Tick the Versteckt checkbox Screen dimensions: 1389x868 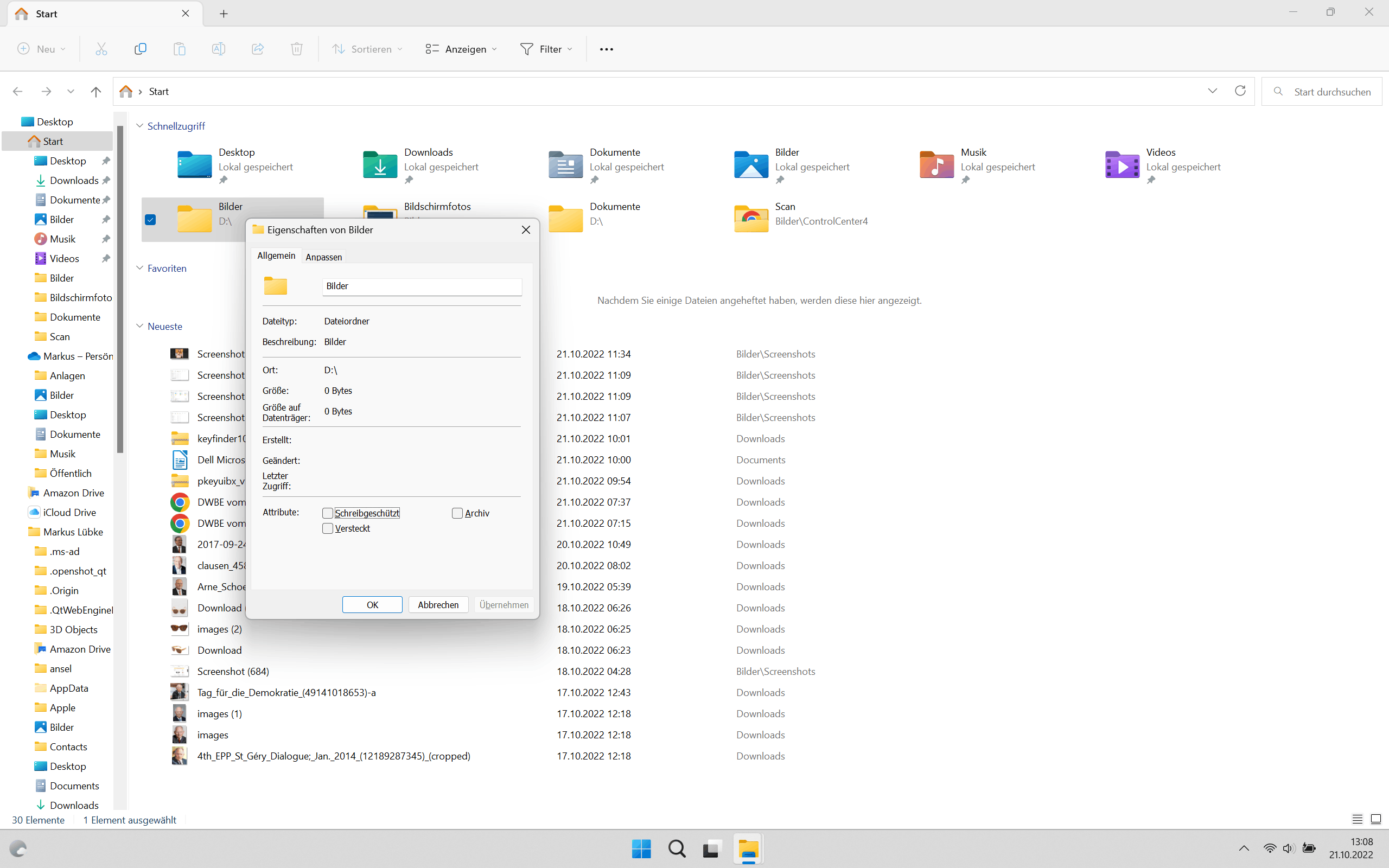click(328, 529)
